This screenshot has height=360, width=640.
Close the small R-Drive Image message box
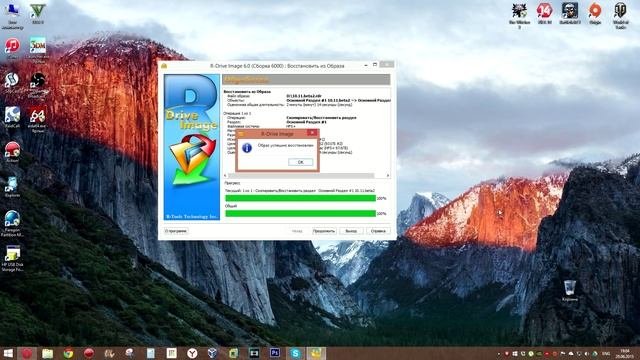click(312, 133)
